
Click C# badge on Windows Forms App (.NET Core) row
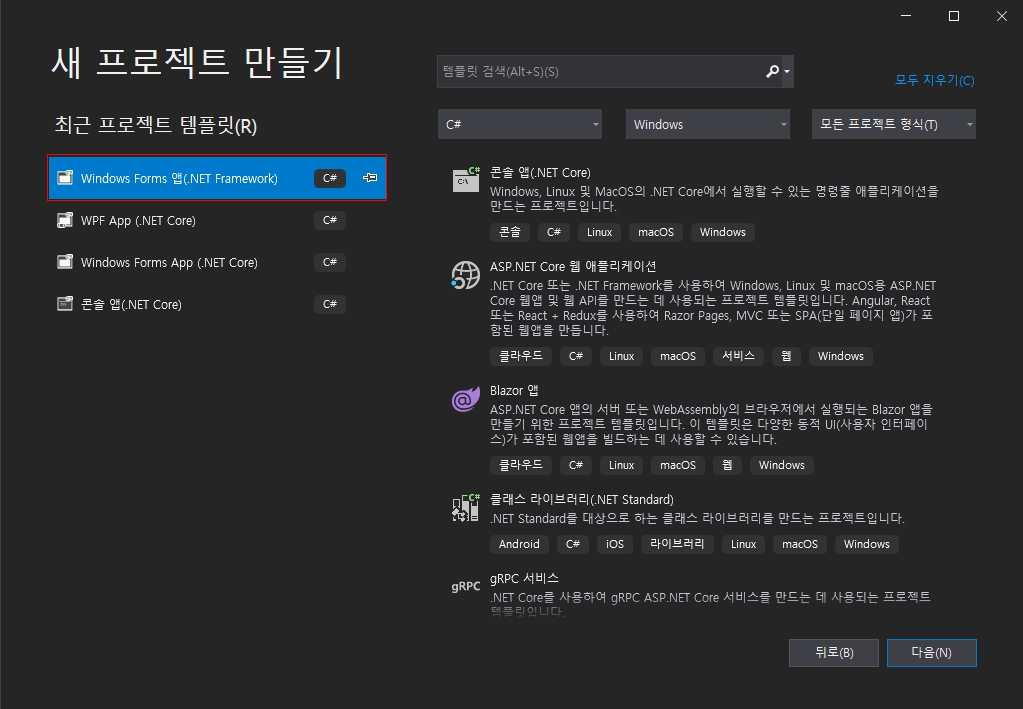point(329,262)
